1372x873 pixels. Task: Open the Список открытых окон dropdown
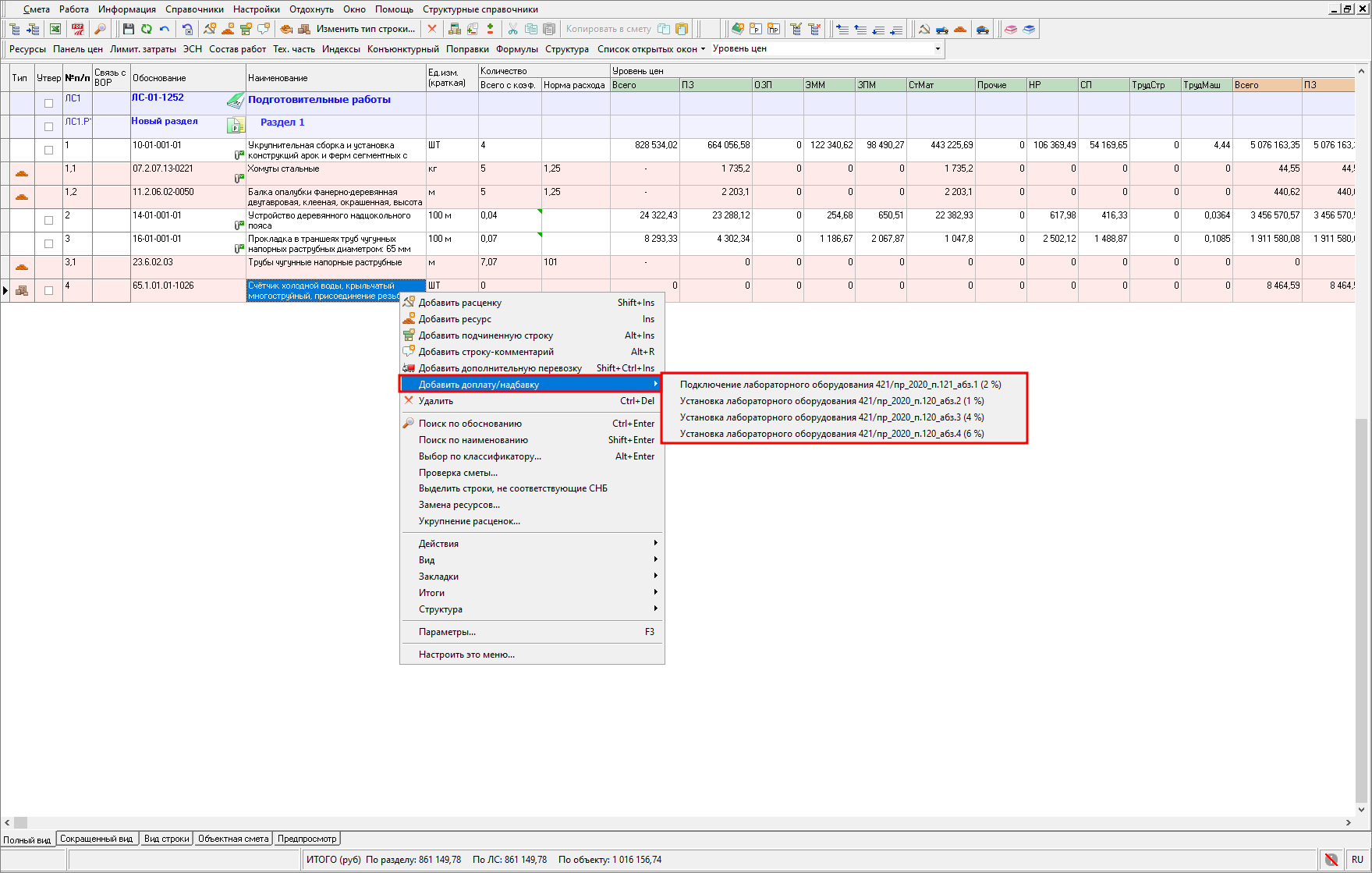coord(651,49)
